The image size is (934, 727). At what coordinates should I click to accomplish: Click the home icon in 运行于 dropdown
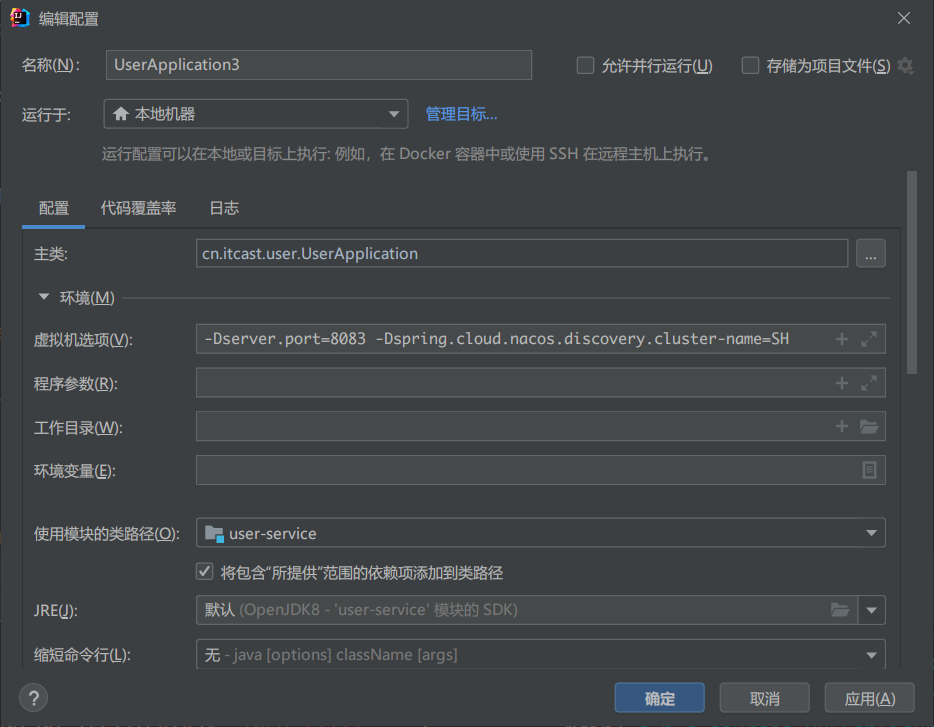(121, 114)
